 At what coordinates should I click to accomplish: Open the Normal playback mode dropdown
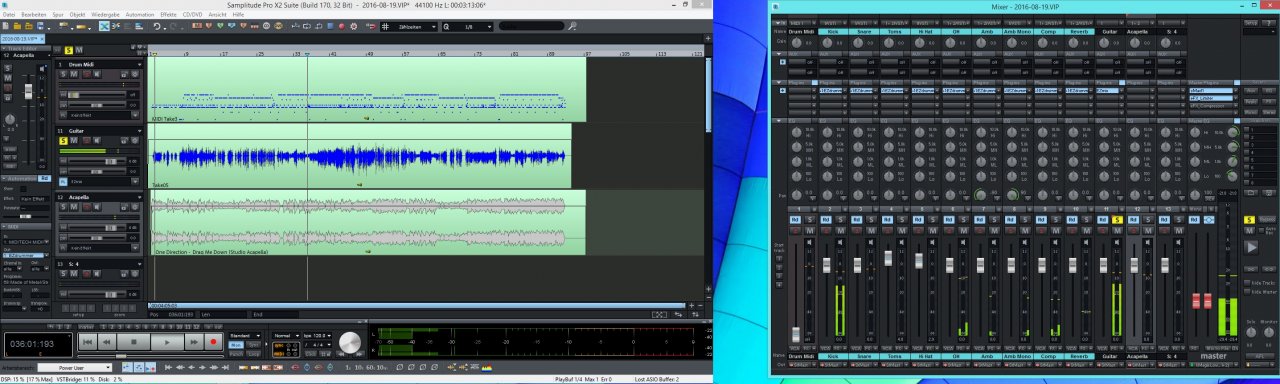[x=286, y=335]
